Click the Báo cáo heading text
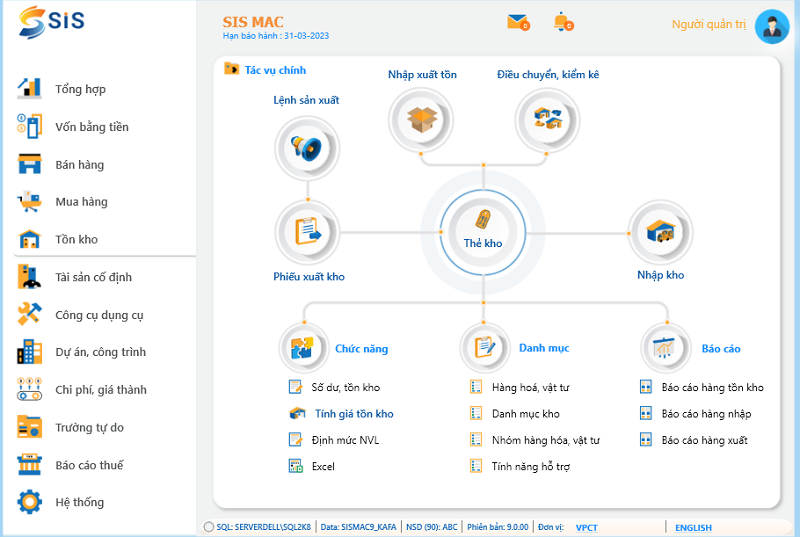 [x=720, y=349]
